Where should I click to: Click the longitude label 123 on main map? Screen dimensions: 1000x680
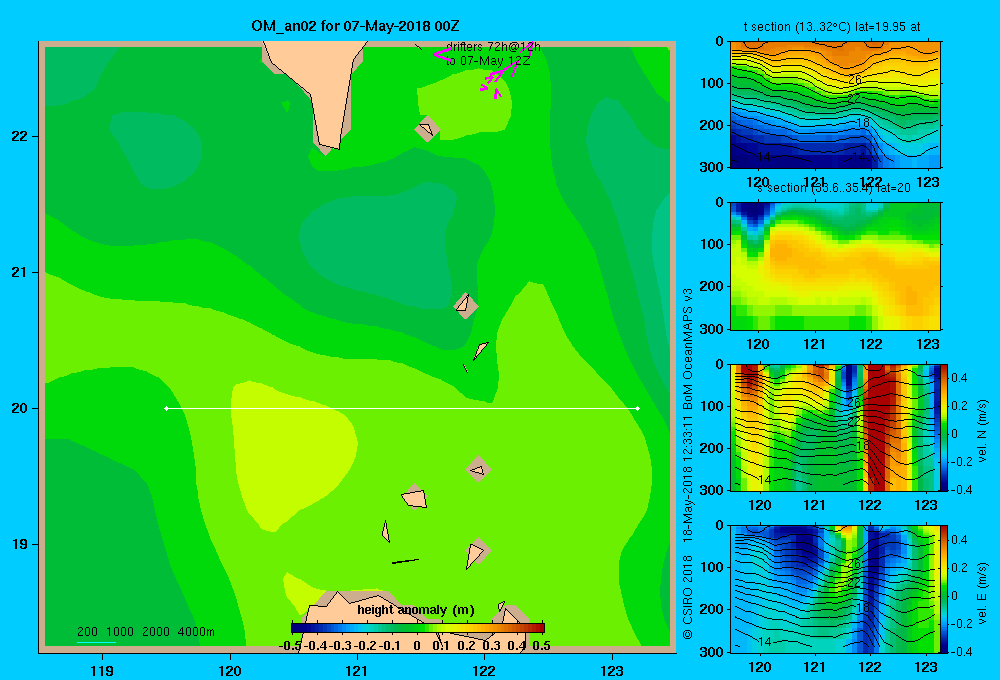tap(612, 670)
